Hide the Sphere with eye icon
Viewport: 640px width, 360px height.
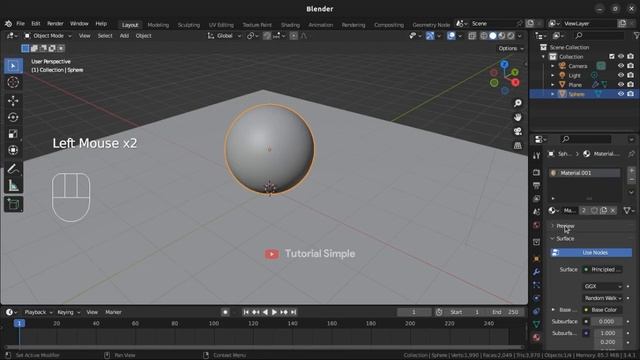(x=621, y=94)
